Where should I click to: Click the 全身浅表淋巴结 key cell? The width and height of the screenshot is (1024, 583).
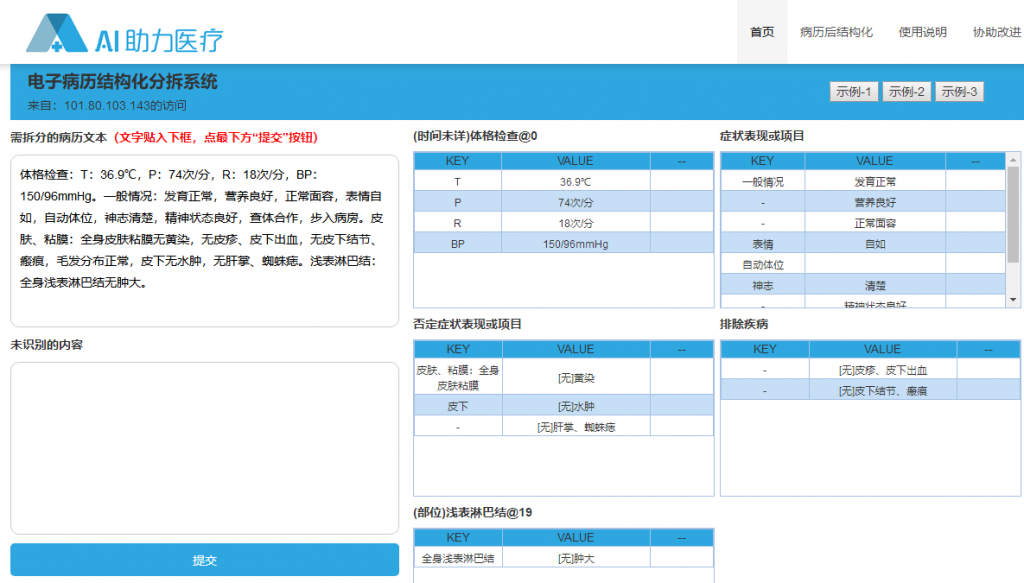click(x=458, y=558)
